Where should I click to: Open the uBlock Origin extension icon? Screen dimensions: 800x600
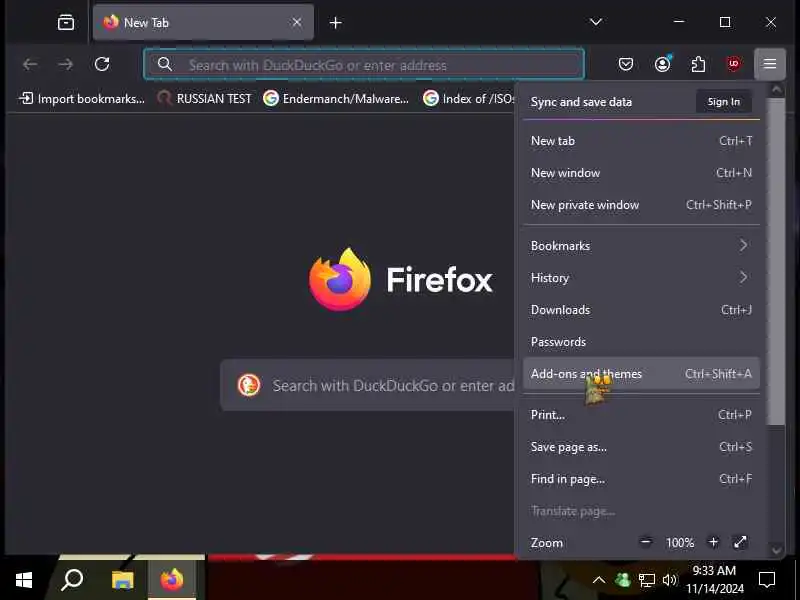tap(734, 64)
